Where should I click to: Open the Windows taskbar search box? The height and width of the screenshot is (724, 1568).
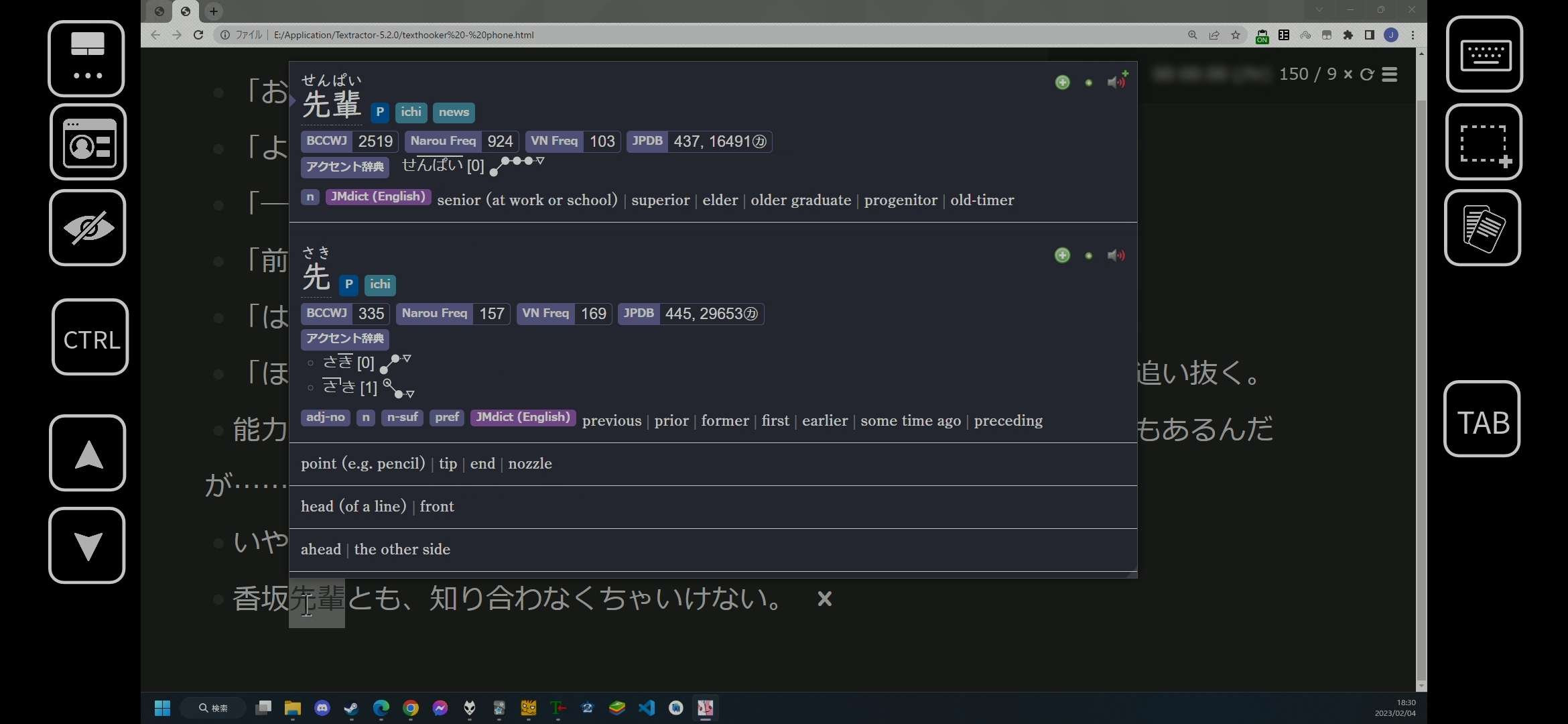pyautogui.click(x=214, y=708)
